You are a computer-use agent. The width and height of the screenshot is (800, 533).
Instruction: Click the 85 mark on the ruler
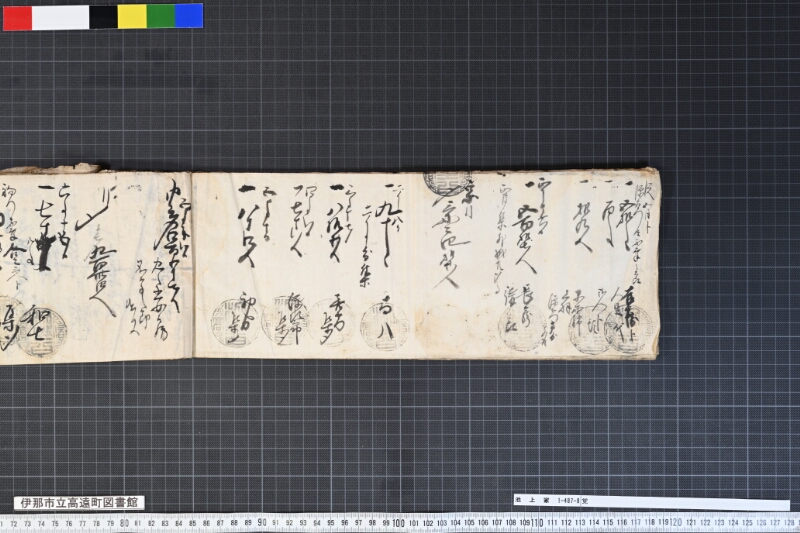192,523
